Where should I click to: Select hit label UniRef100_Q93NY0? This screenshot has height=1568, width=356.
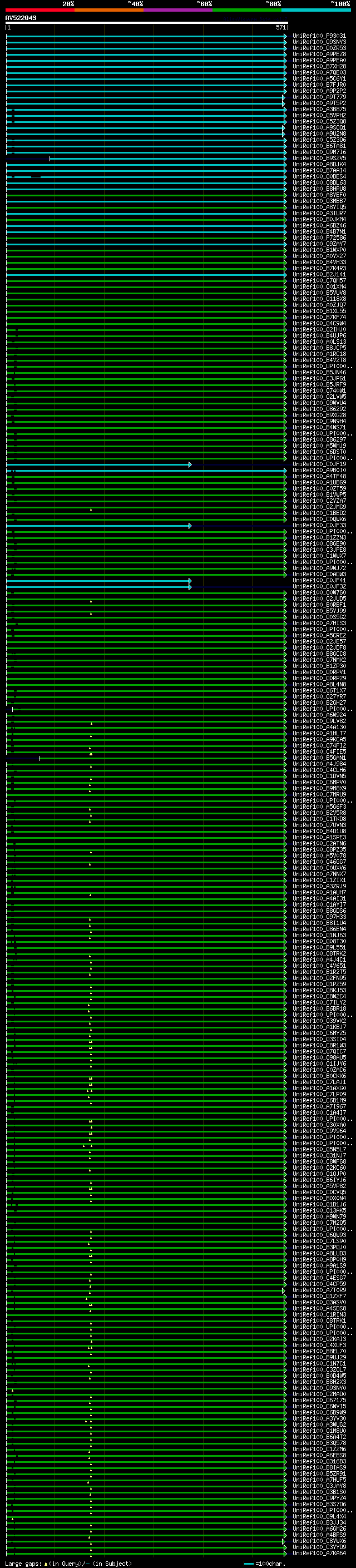point(319,1388)
